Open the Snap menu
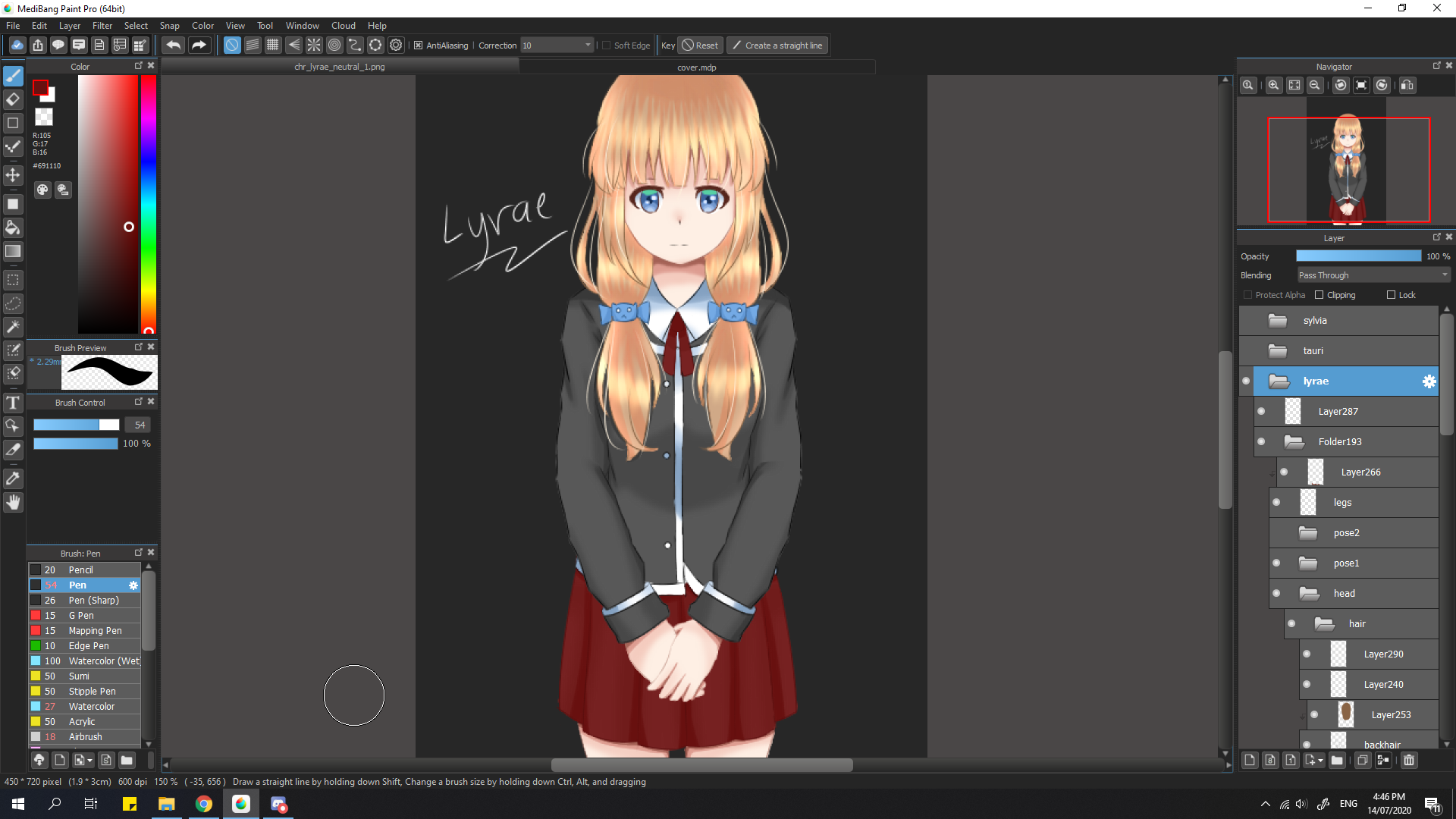This screenshot has height=819, width=1456. [169, 25]
